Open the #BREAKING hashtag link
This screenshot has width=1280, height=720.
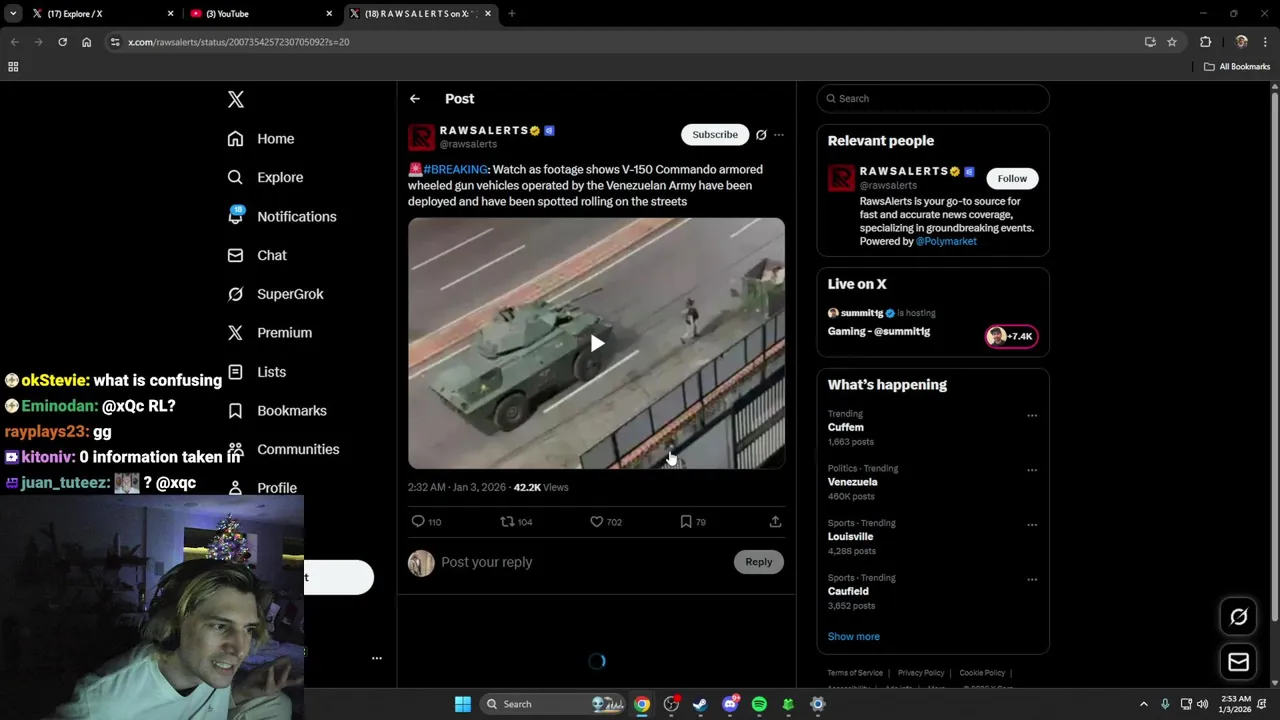tap(455, 170)
